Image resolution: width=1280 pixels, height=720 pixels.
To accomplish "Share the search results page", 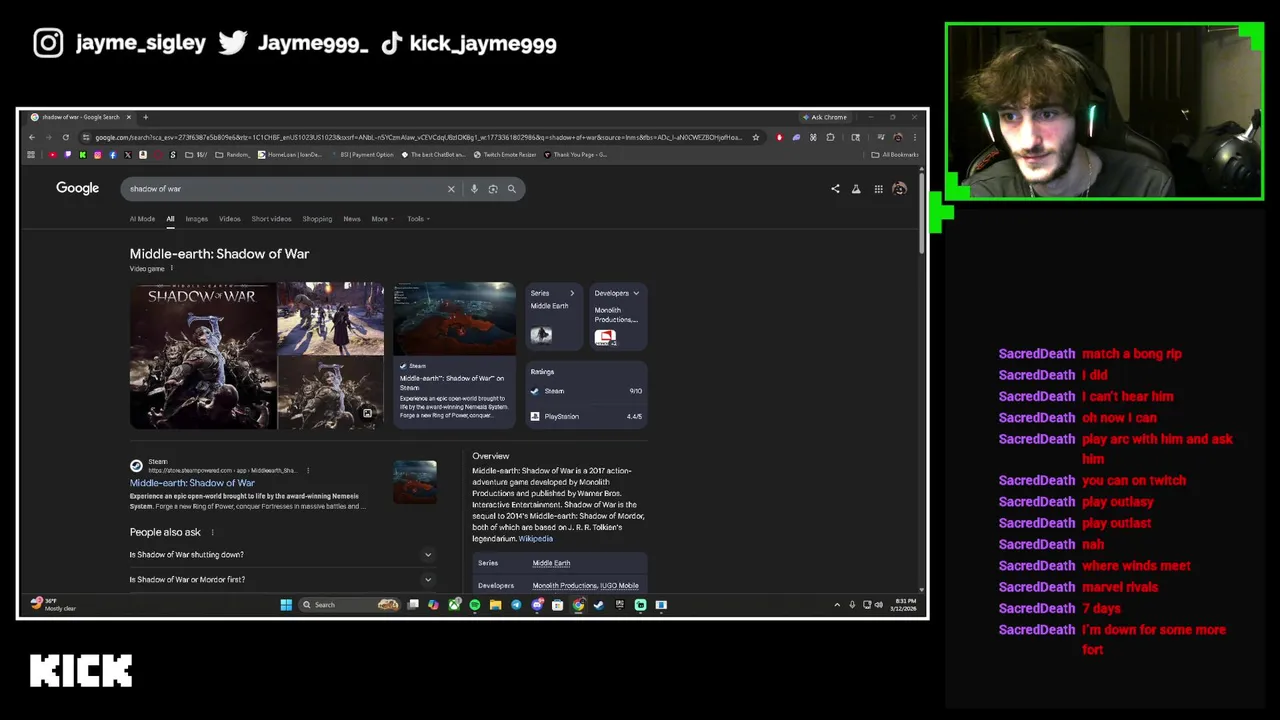I will coord(835,189).
